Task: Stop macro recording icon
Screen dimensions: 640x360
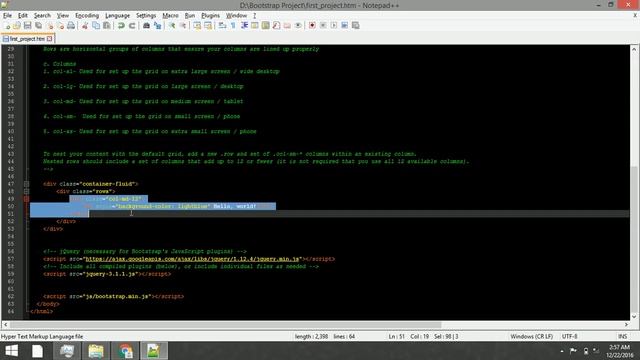Action: 323,26
